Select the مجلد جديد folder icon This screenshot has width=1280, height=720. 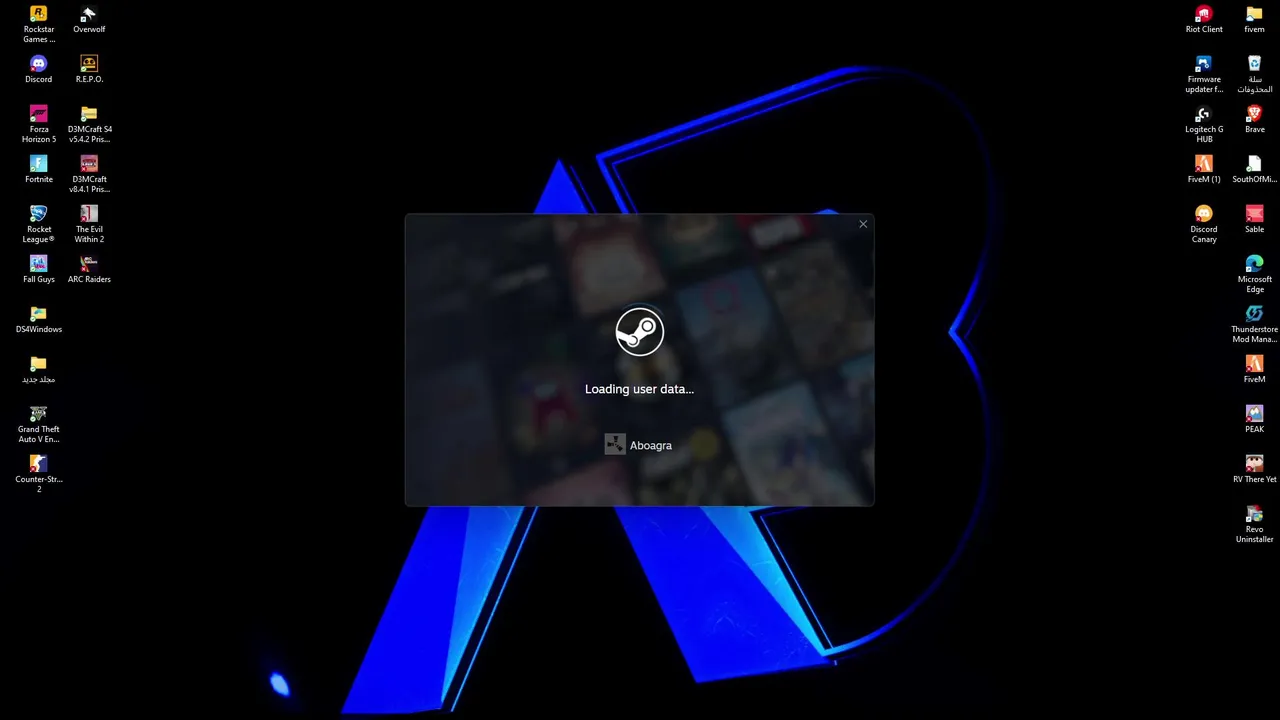38,364
